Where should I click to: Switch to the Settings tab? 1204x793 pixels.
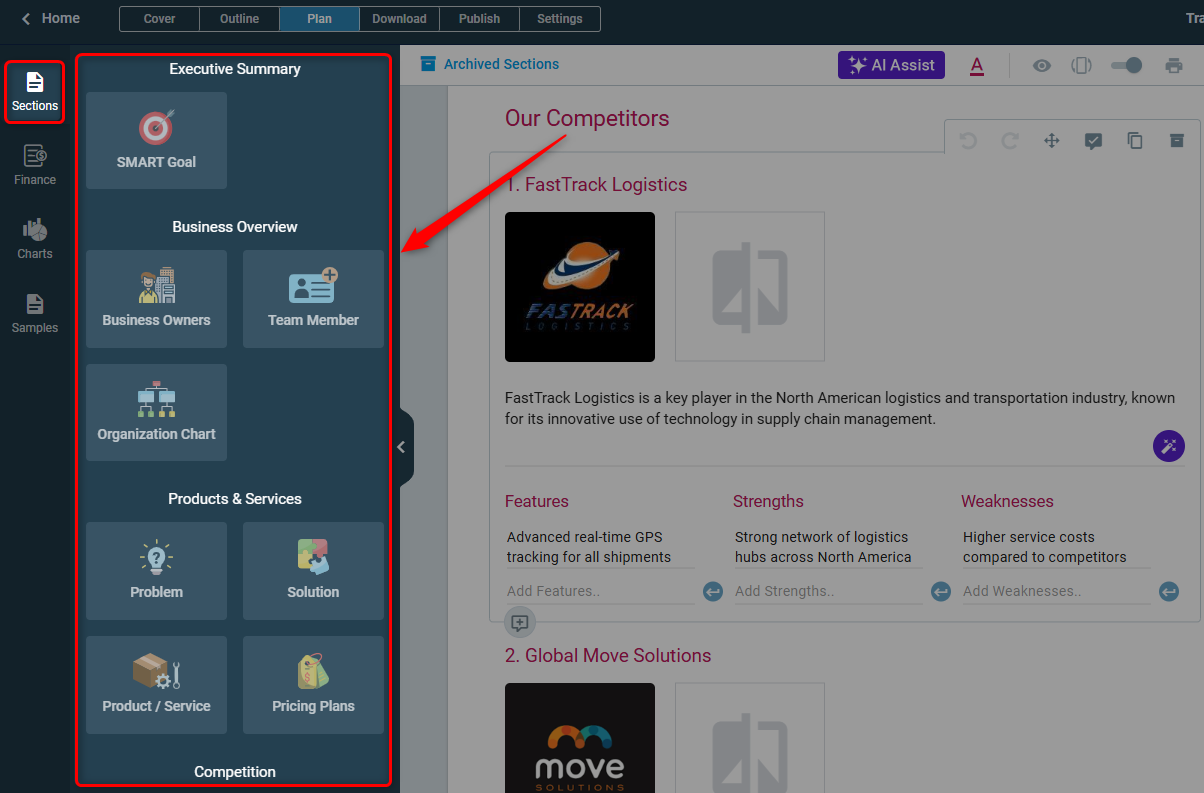click(560, 19)
